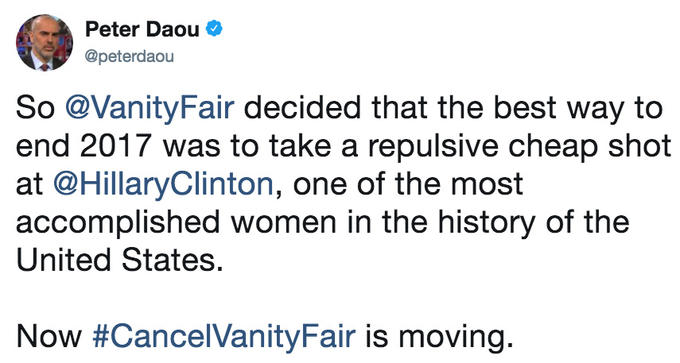Screen dimensions: 680x363
Task: Click the phrase "cheap shot"
Action: pos(590,147)
